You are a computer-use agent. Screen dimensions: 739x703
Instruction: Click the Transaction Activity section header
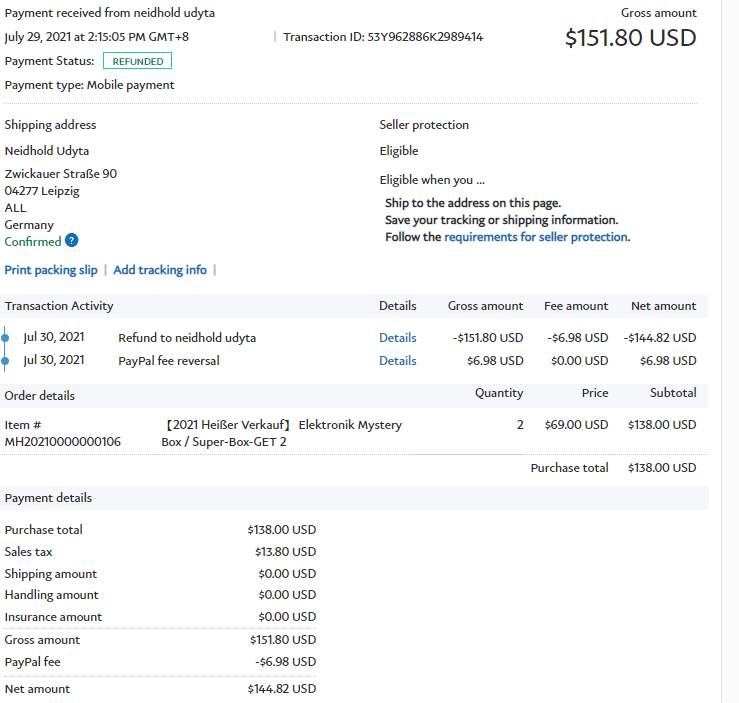[x=59, y=306]
